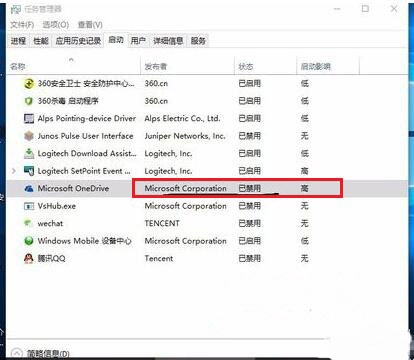Click the Microsoft OneDrive cloud icon

(29, 189)
